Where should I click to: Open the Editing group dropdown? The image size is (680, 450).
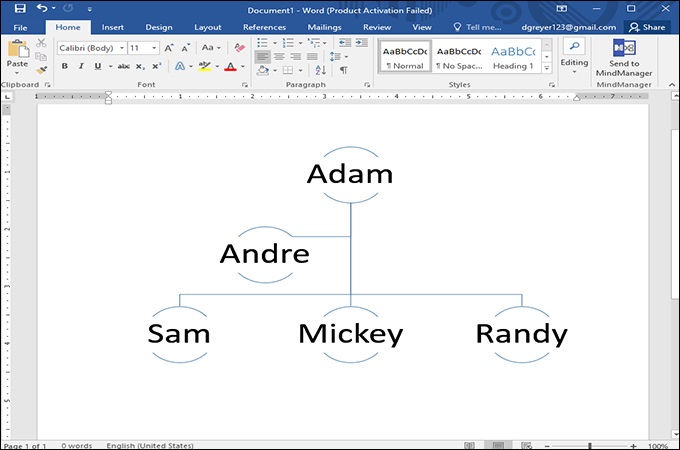click(x=574, y=57)
